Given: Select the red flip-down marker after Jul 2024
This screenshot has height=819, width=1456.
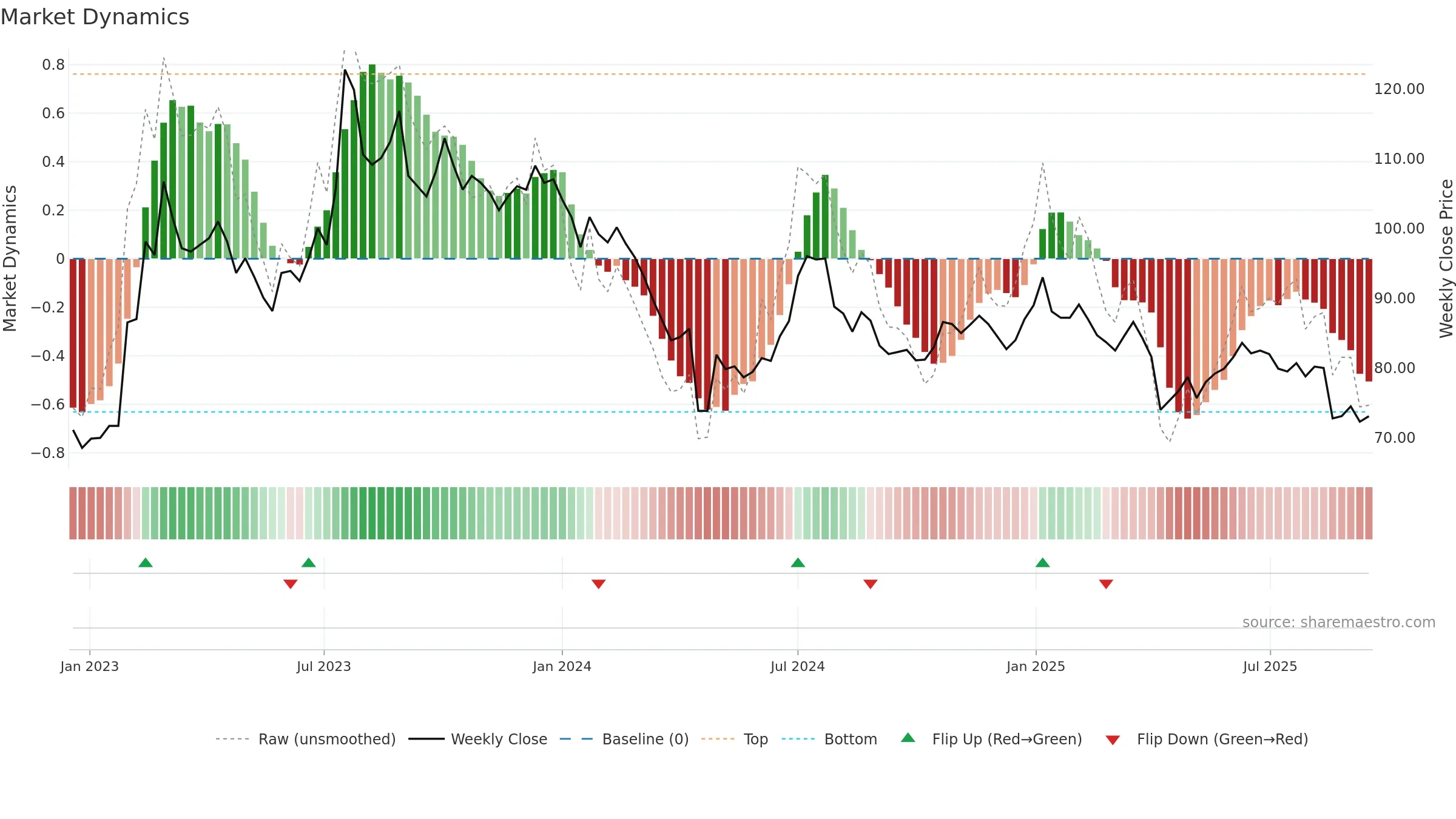Looking at the screenshot, I should (871, 584).
